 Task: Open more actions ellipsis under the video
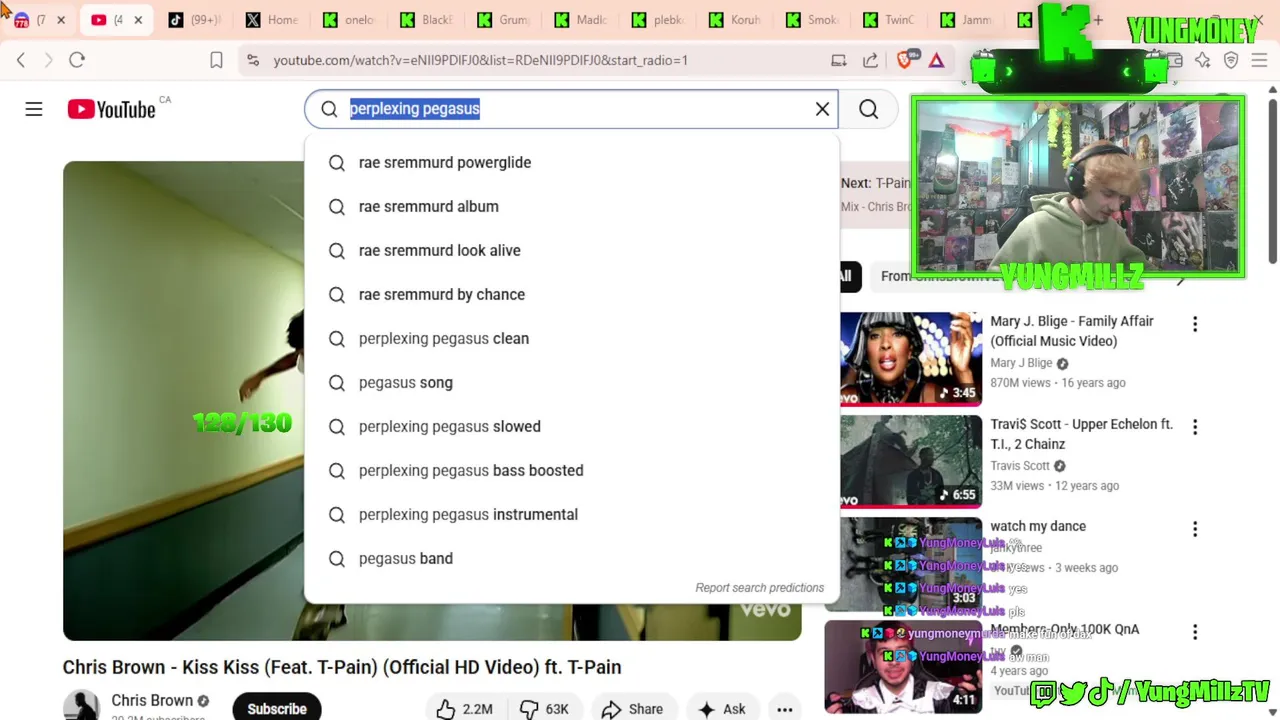pyautogui.click(x=785, y=709)
